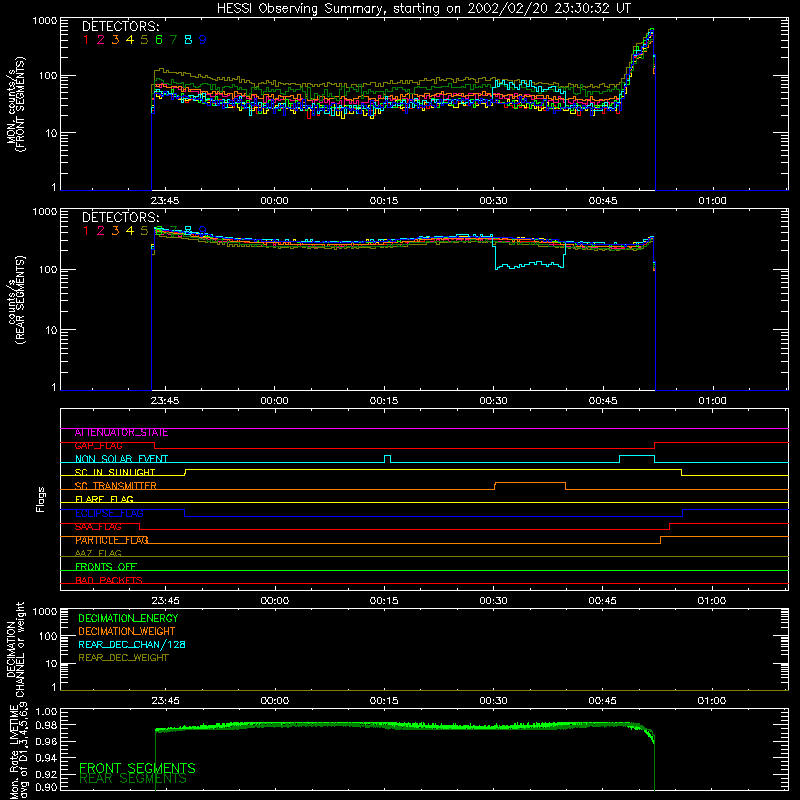Viewport: 800px width, 800px height.
Task: Click green detector number 6 in the front segments legend
Action: 159,40
